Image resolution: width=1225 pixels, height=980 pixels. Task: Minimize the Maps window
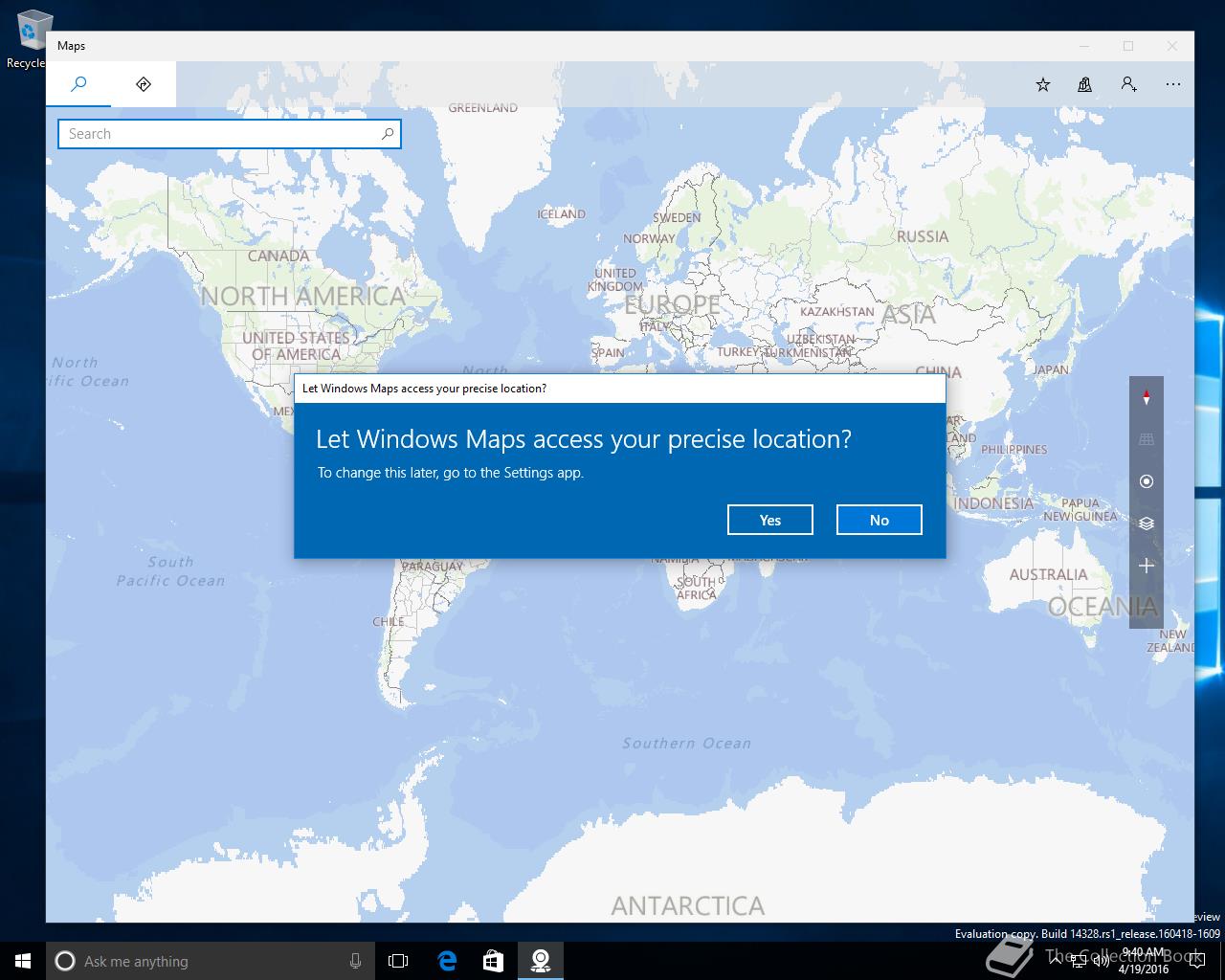[x=1085, y=46]
